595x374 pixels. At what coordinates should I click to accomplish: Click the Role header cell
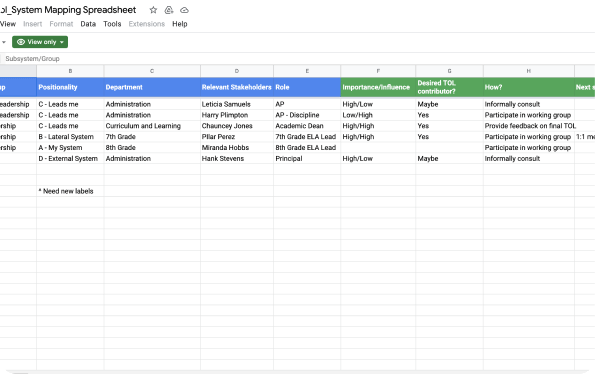point(307,87)
